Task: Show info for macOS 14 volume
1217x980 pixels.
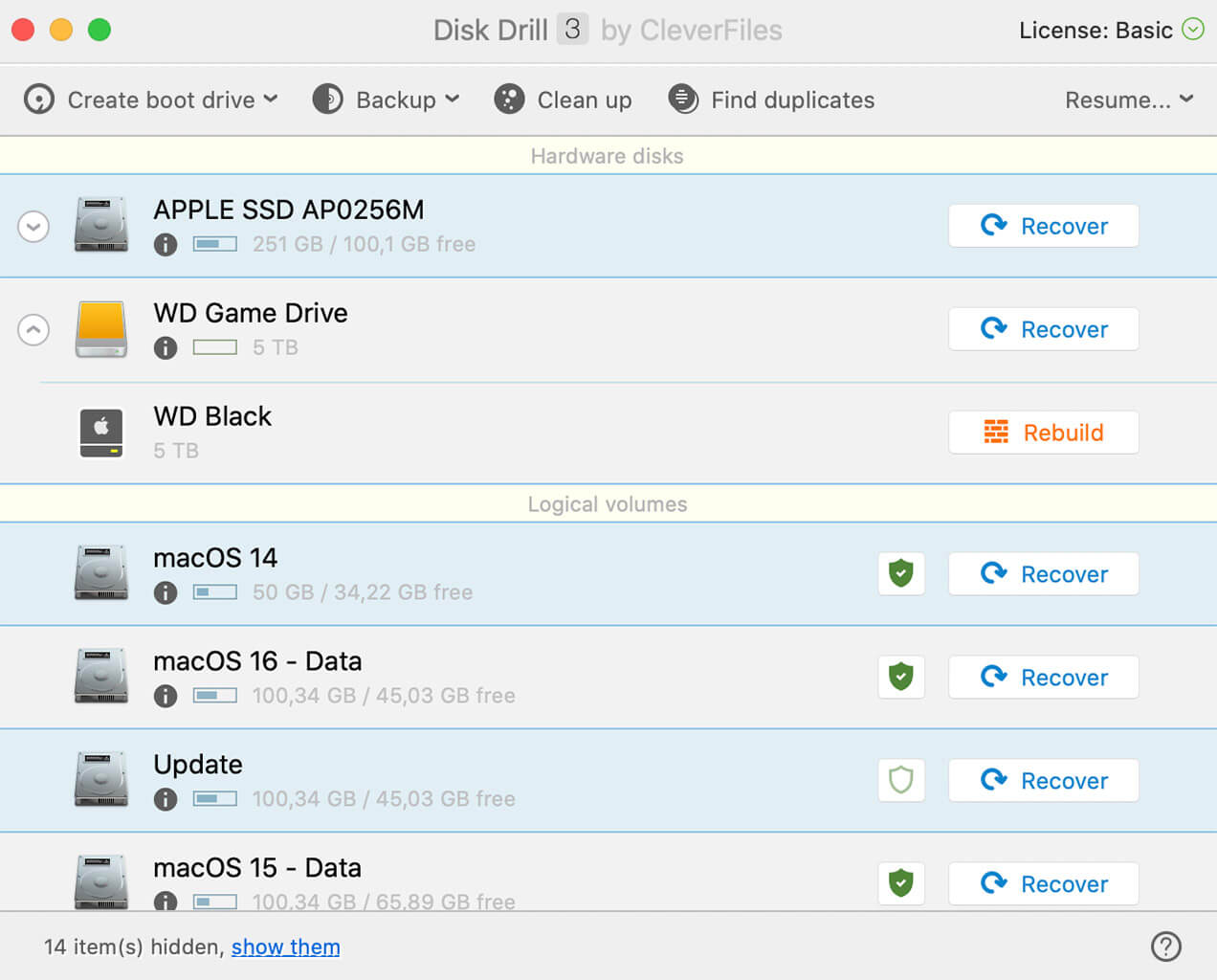Action: [x=166, y=593]
